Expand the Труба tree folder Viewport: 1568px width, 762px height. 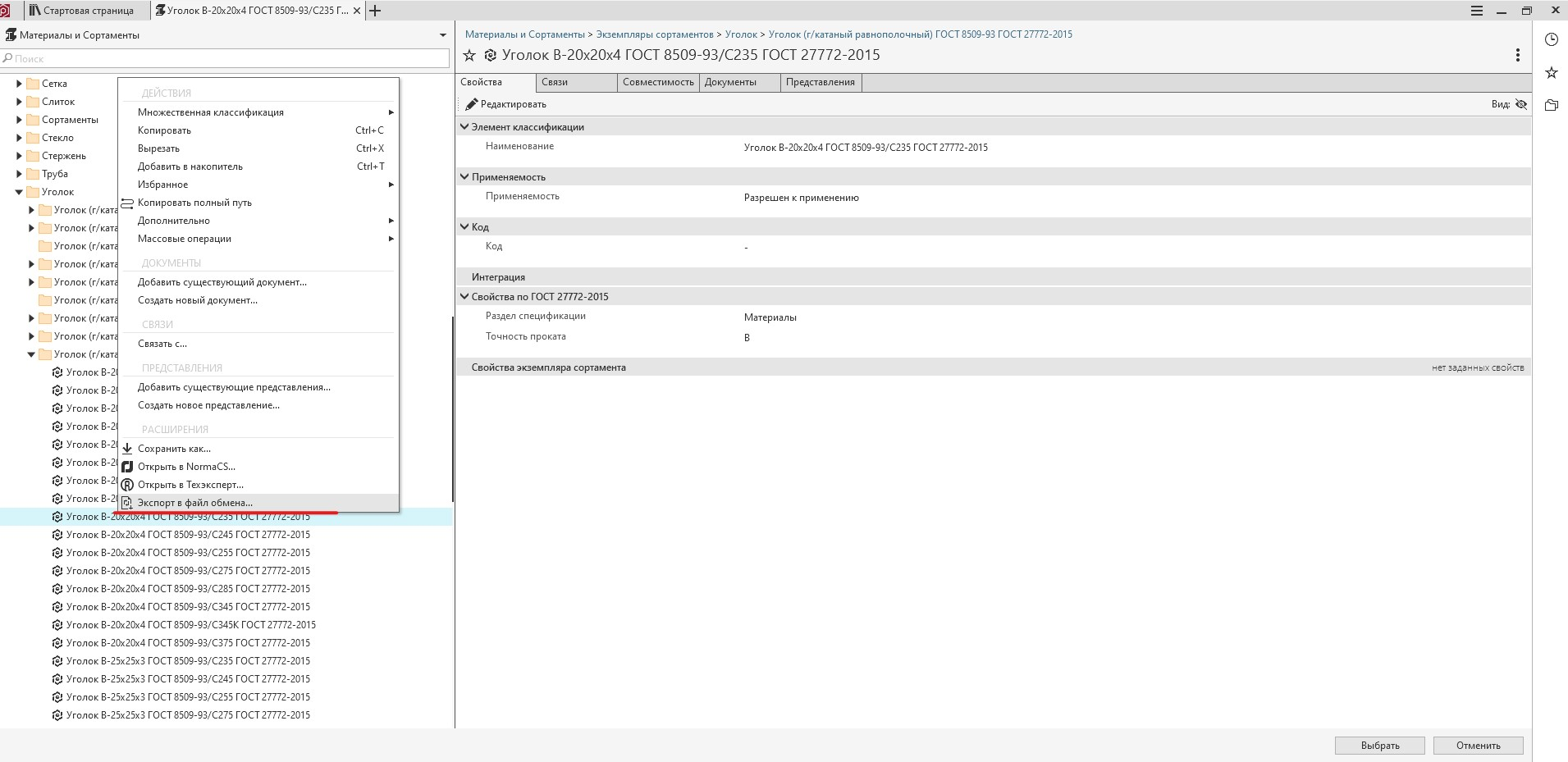(19, 174)
